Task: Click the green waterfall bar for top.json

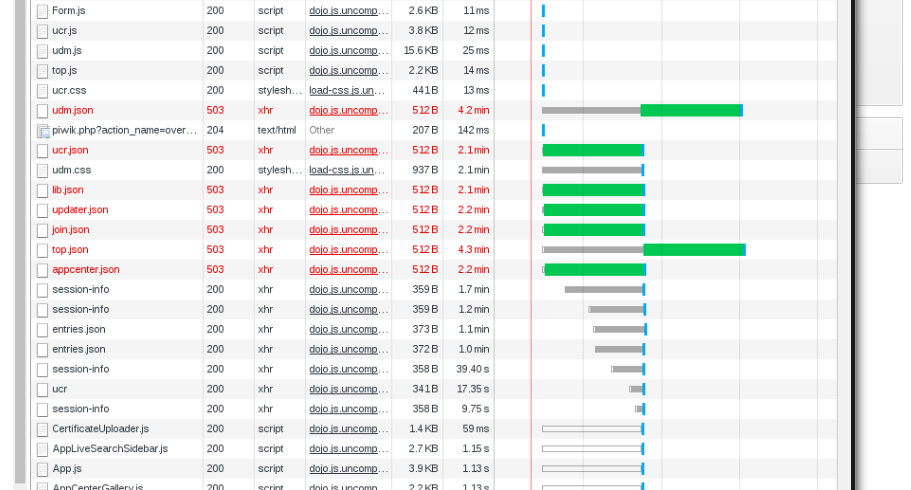Action: [693, 250]
